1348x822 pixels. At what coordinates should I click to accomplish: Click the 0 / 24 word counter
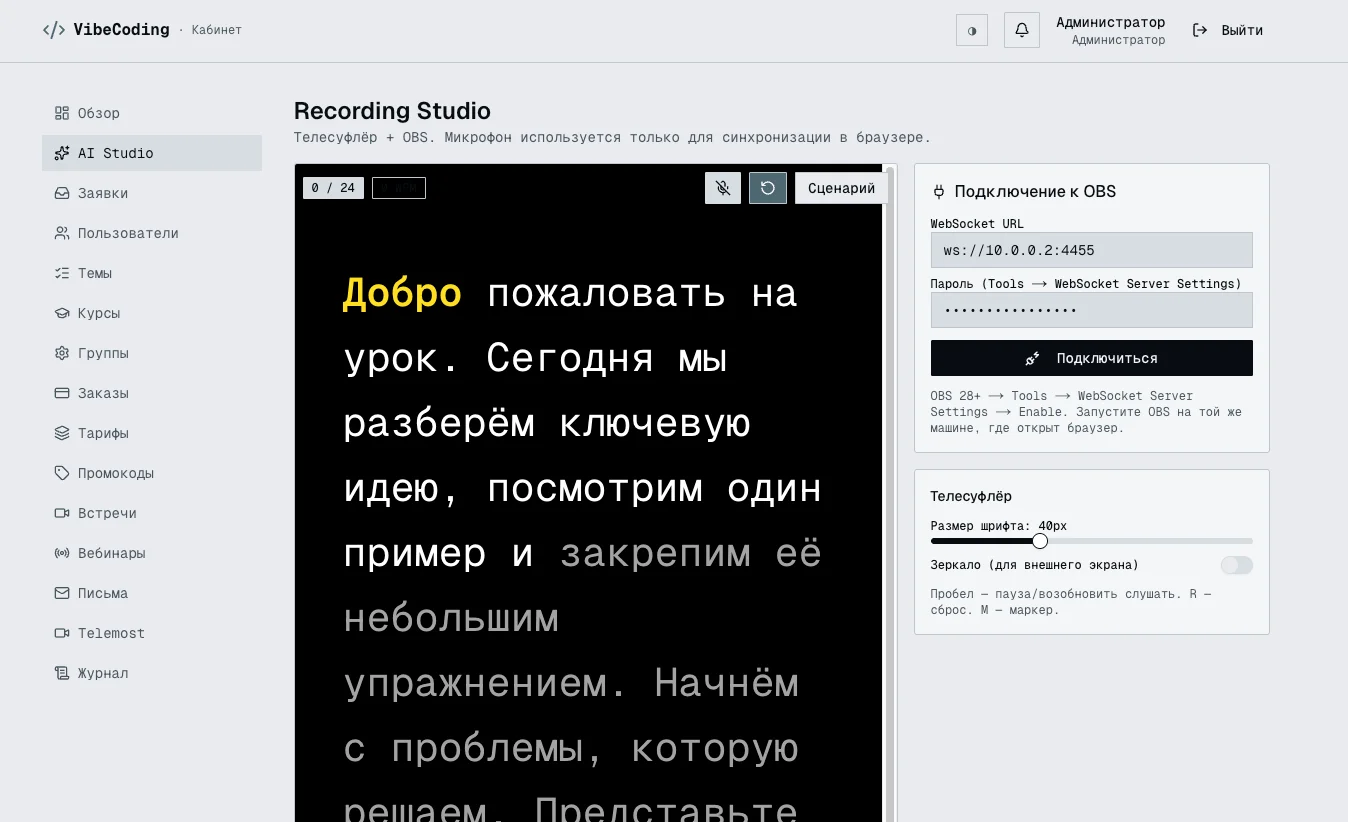(x=333, y=188)
